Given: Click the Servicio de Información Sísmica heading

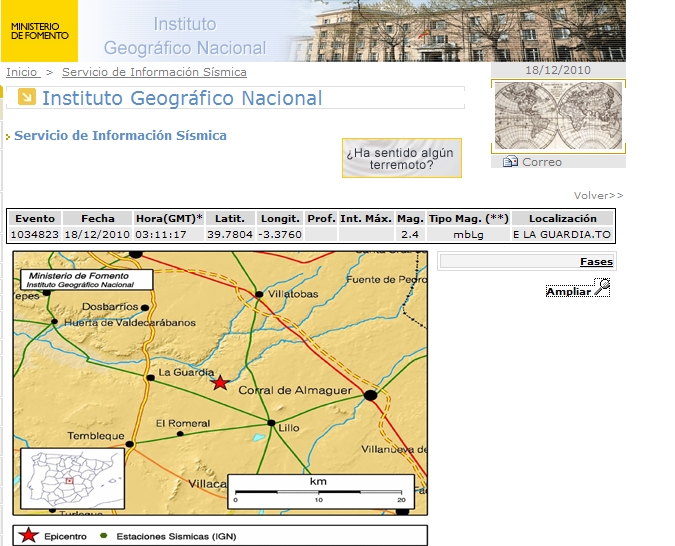Looking at the screenshot, I should (120, 136).
